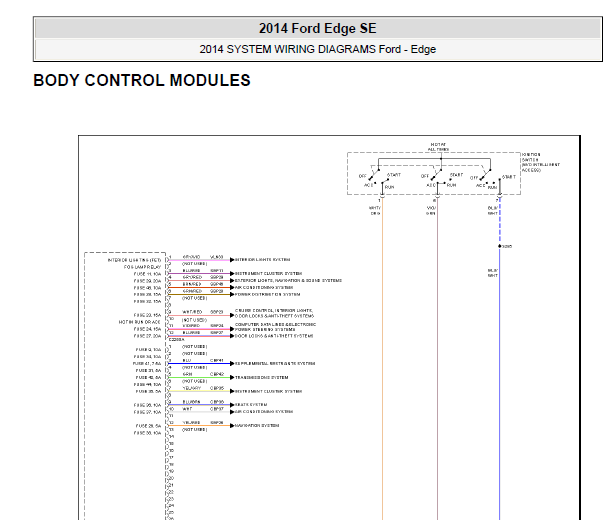The height and width of the screenshot is (520, 604).
Task: Click the orange wire to Navigation System
Action: click(x=200, y=426)
